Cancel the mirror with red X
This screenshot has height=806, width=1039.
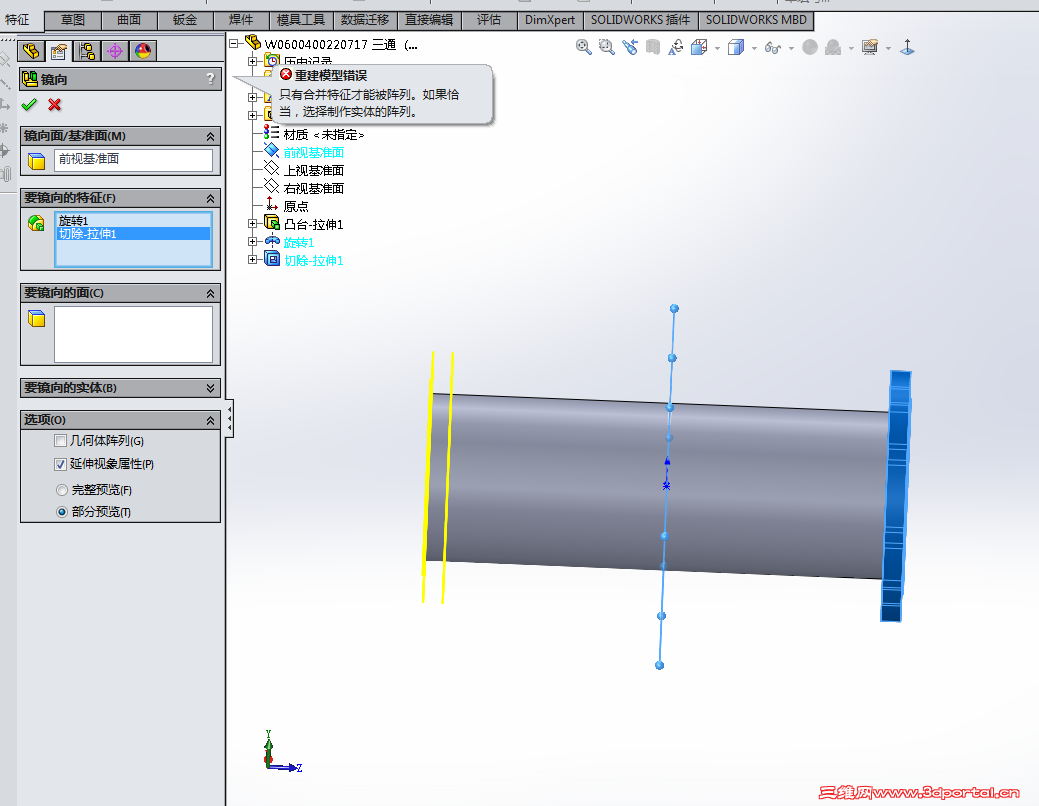(x=54, y=105)
